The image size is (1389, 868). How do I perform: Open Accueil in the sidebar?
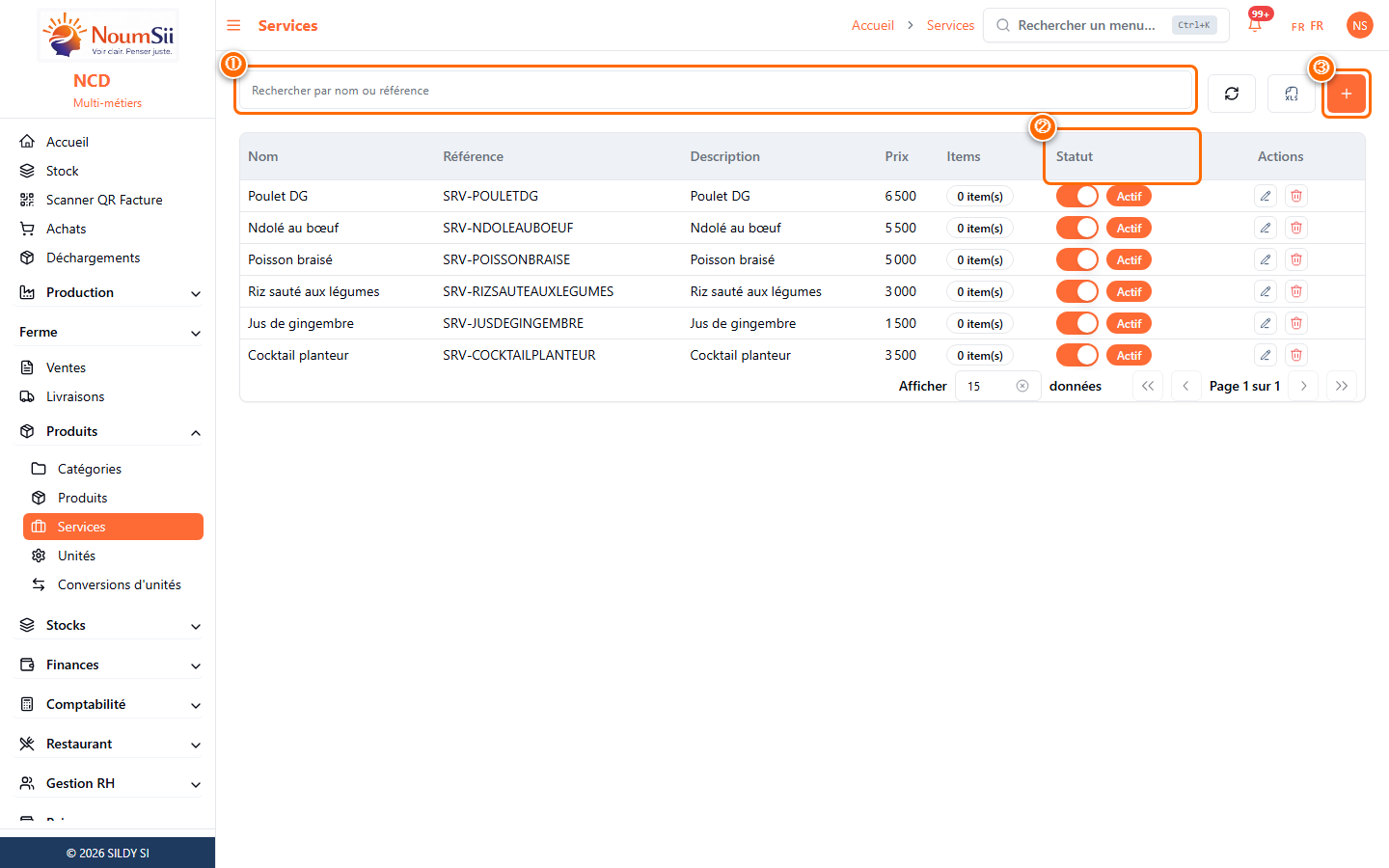coord(108,142)
